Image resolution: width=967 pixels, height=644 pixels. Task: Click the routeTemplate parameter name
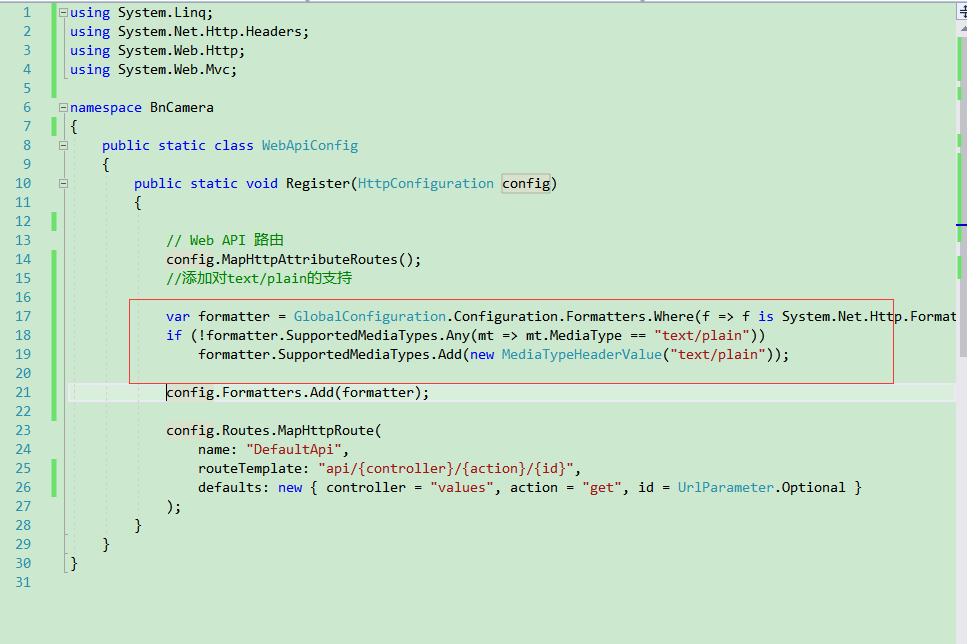[250, 469]
